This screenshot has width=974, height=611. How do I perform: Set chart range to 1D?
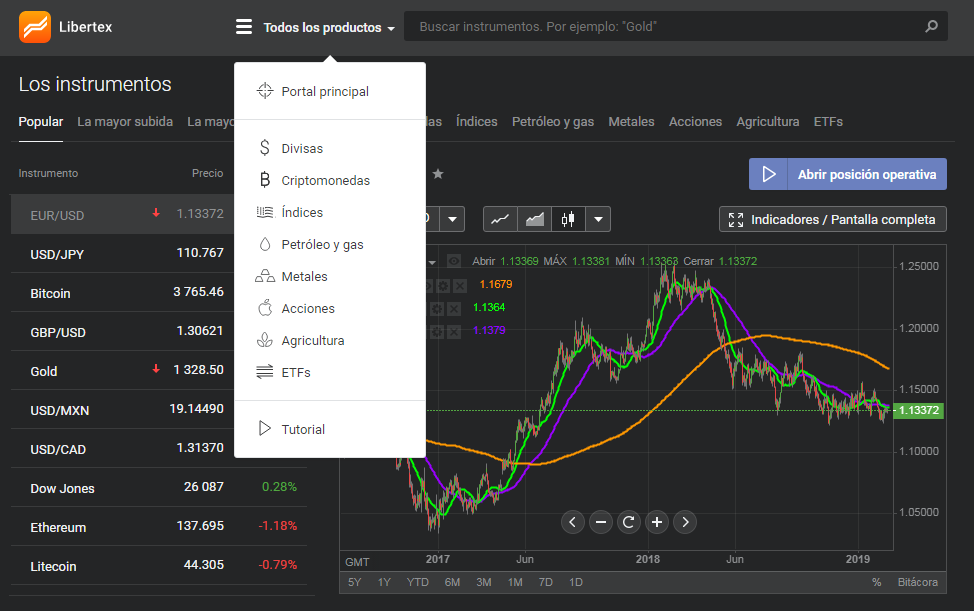(576, 582)
